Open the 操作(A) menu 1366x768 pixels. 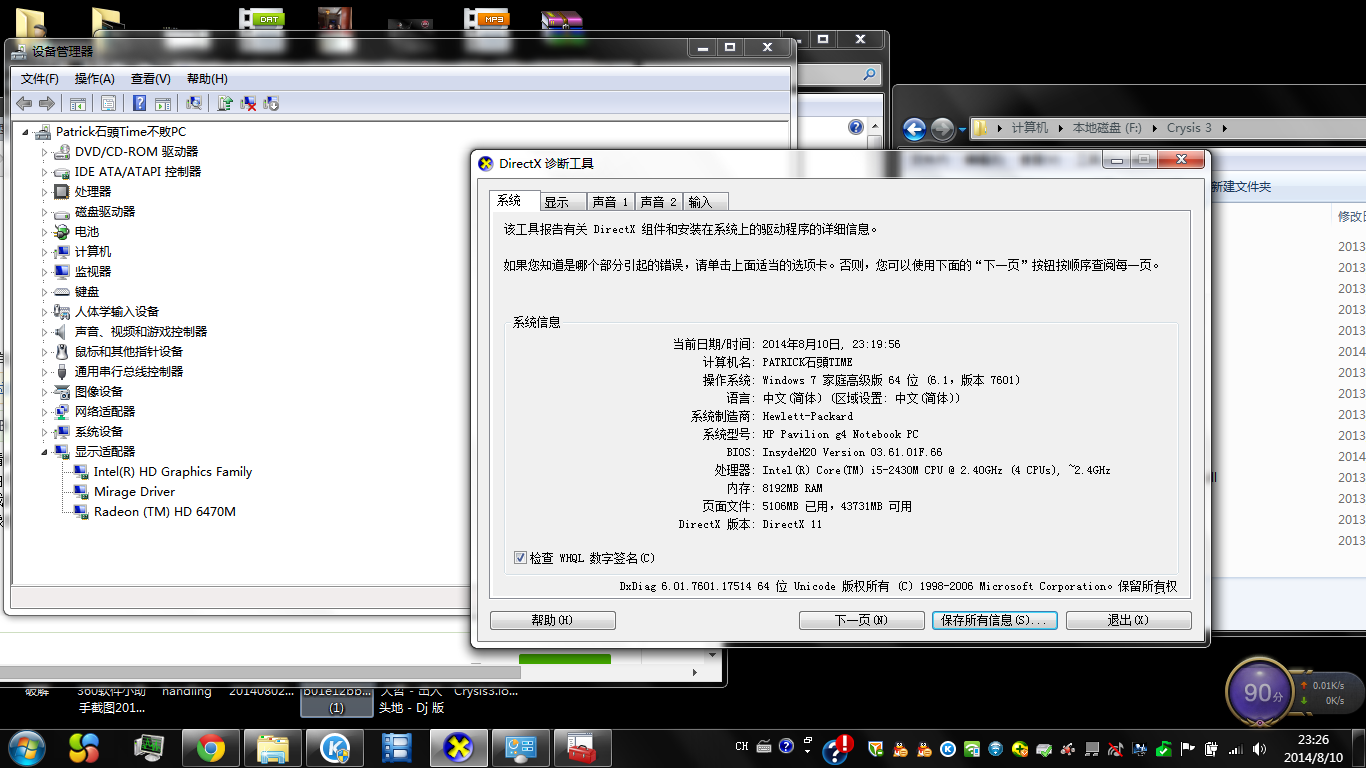click(95, 78)
